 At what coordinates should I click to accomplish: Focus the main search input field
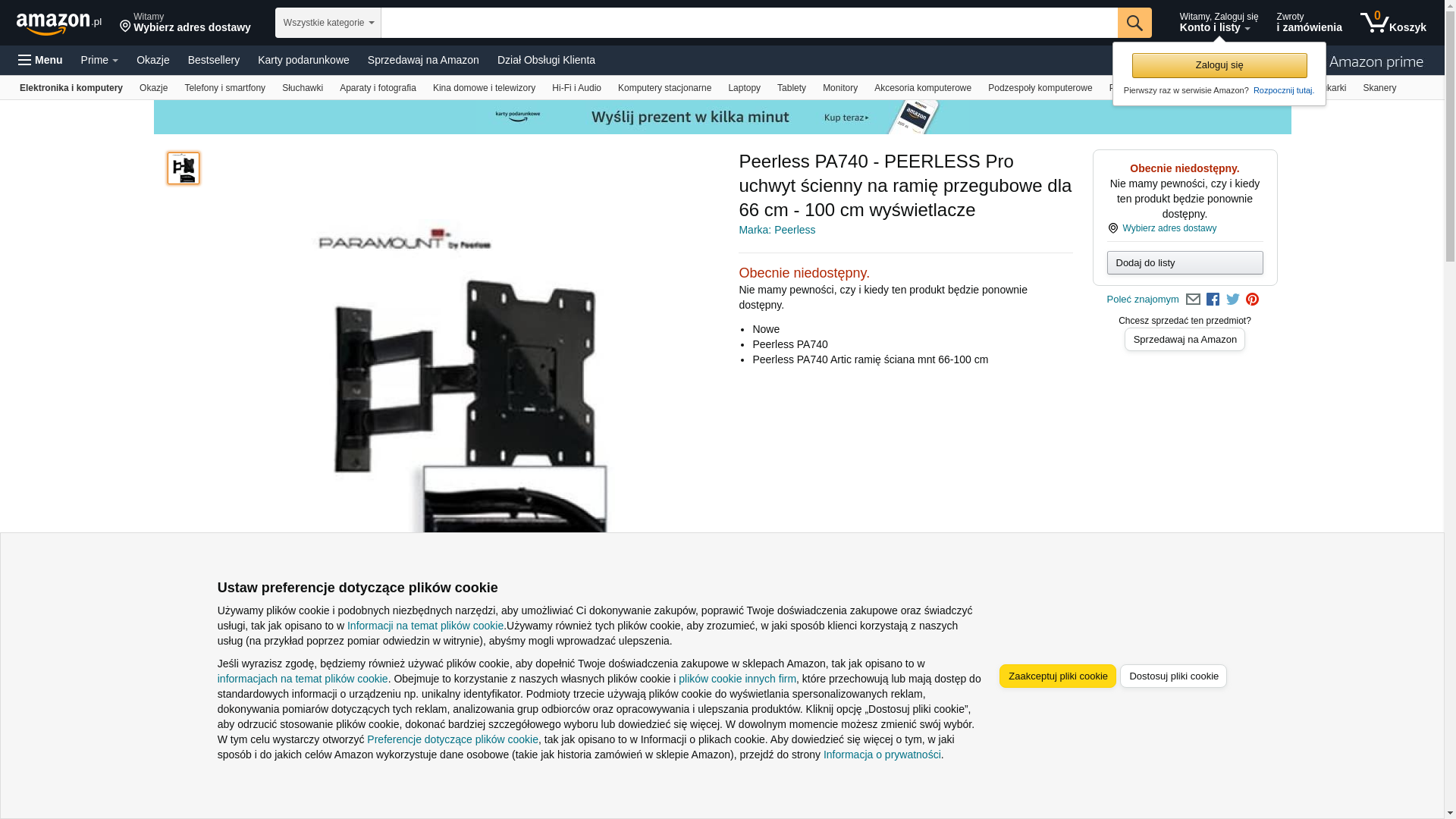[x=749, y=23]
